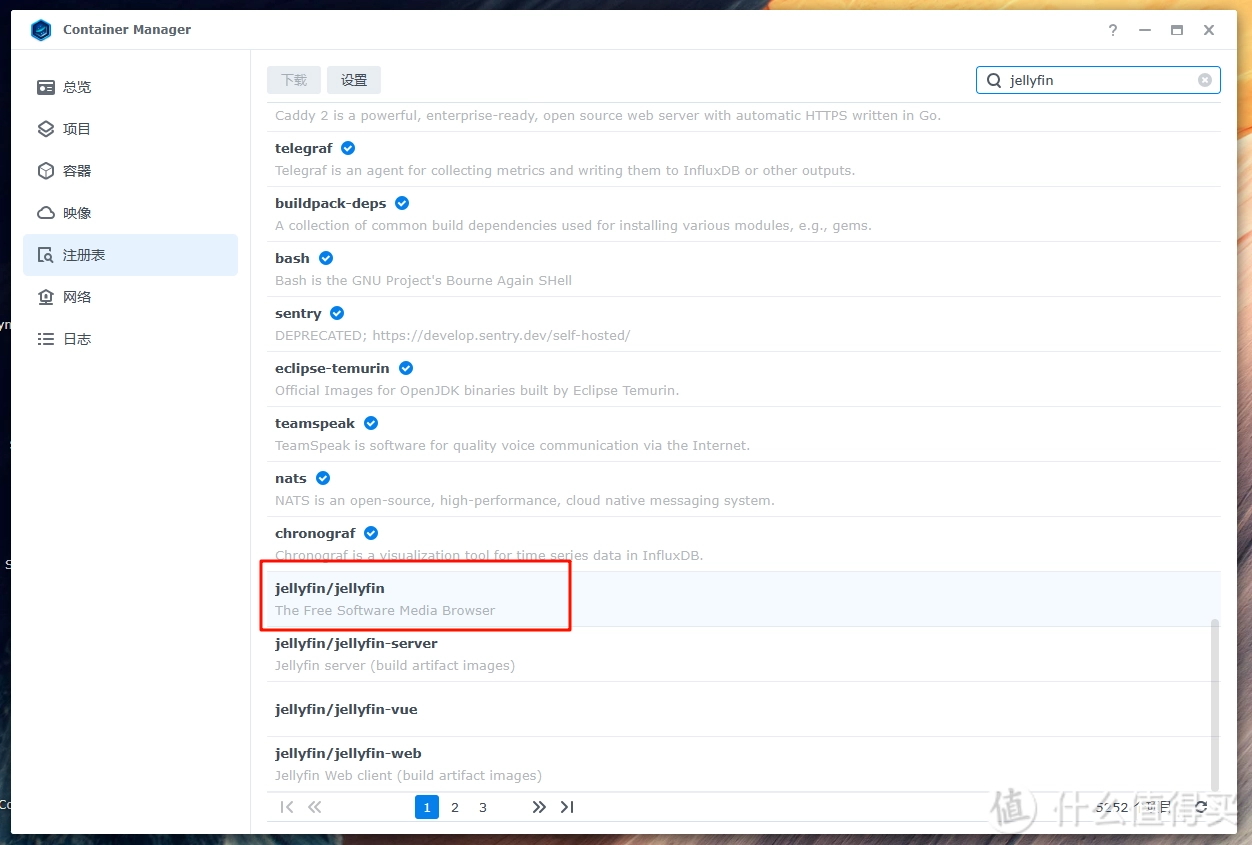Open 映像 images in sidebar

pyautogui.click(x=130, y=213)
